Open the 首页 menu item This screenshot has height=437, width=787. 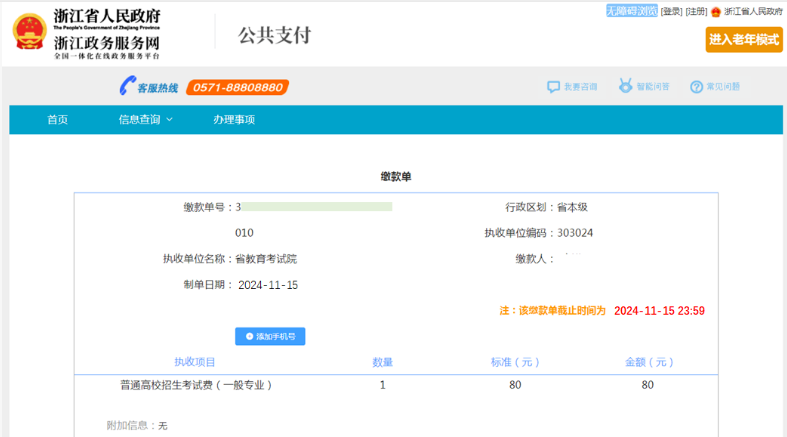click(x=58, y=120)
